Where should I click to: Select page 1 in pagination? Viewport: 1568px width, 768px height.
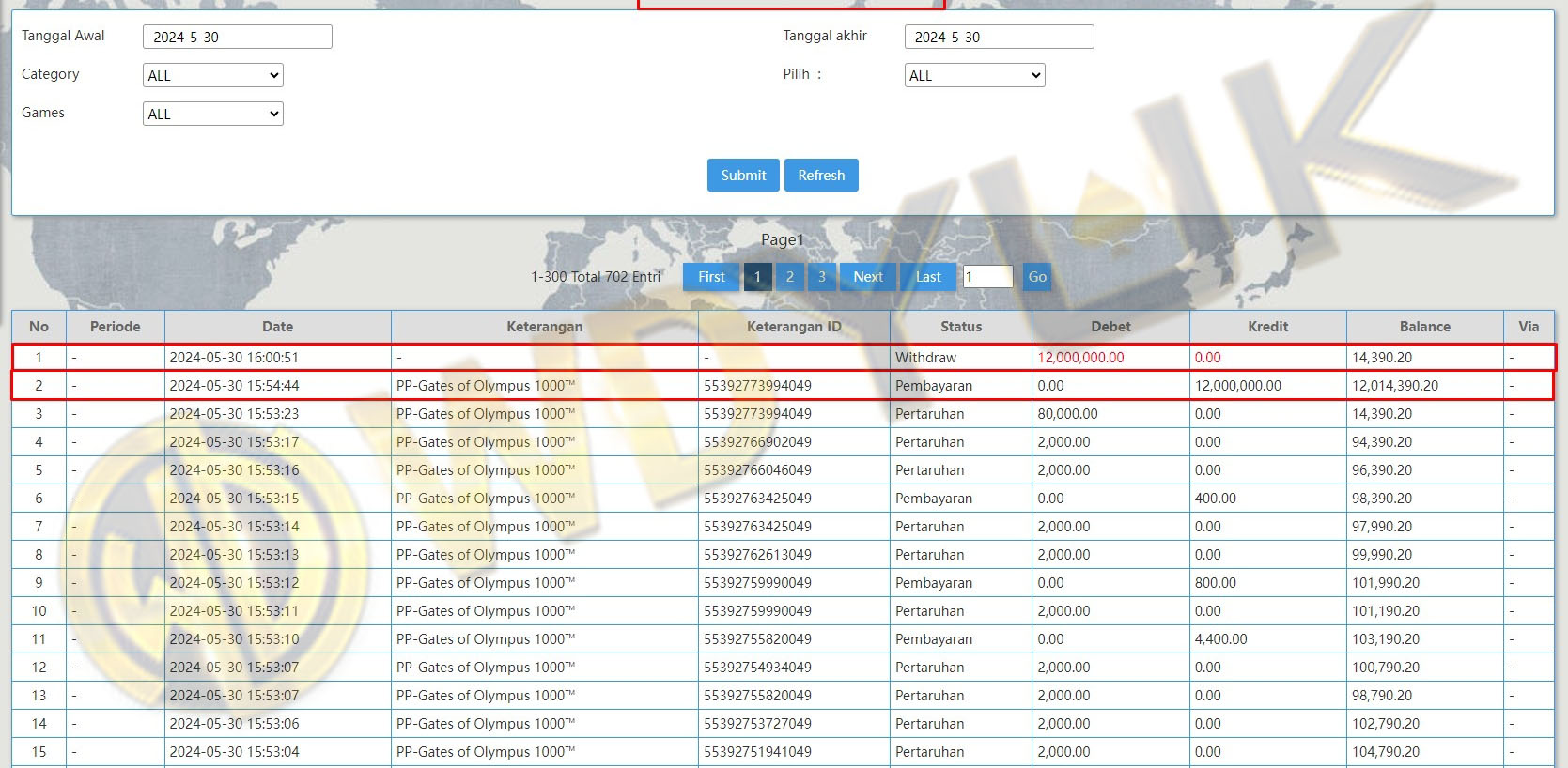coord(757,277)
